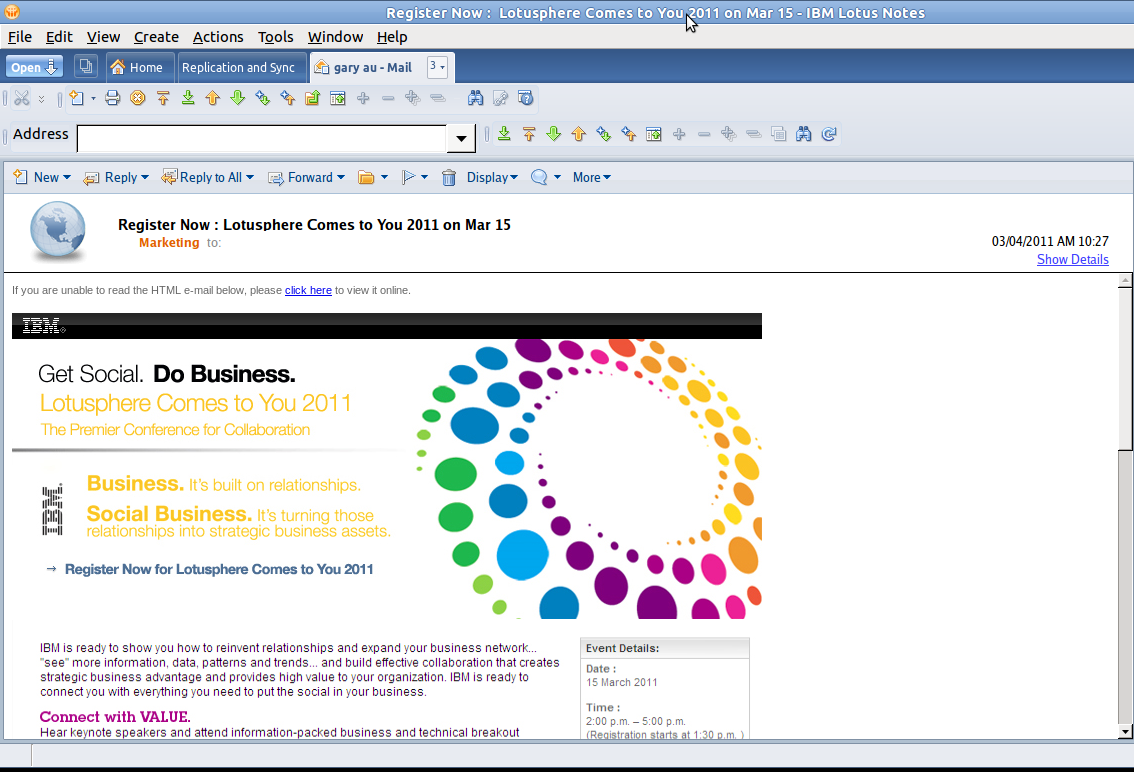Viewport: 1134px width, 772px height.
Task: Click previous unread star-arrow icon in Address toolbar
Action: [628, 134]
